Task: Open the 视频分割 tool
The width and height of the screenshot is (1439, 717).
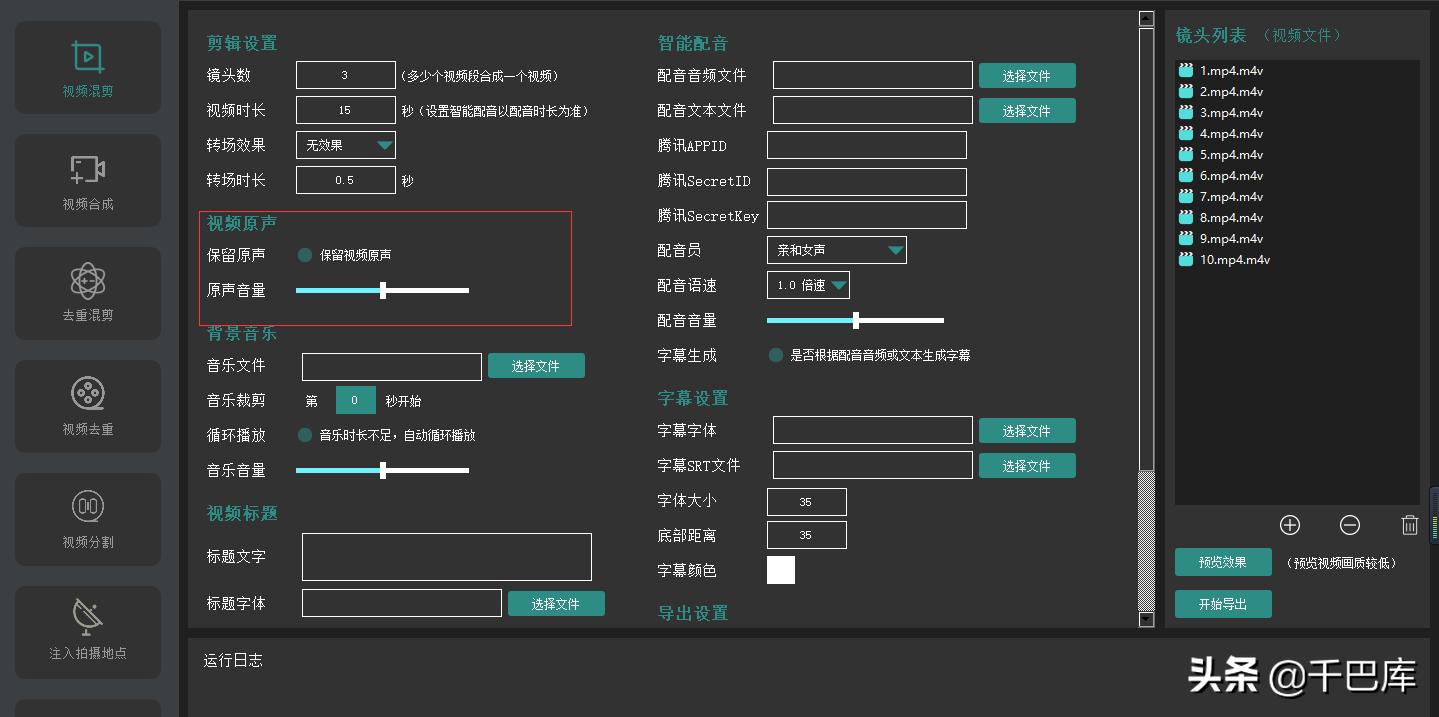Action: pyautogui.click(x=87, y=519)
